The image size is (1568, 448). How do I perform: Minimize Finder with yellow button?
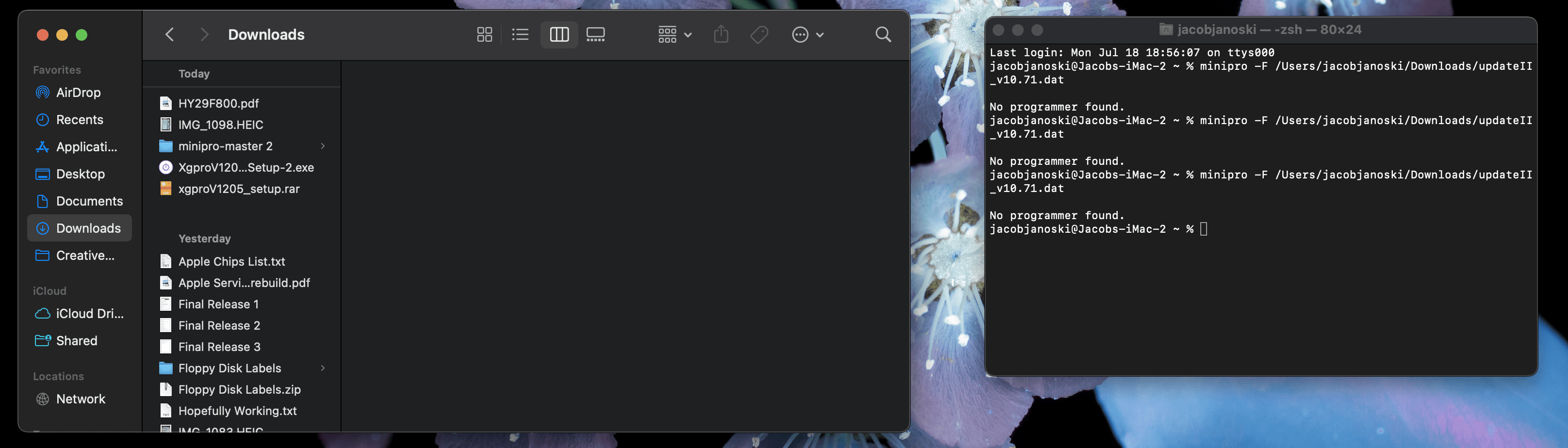coord(62,35)
